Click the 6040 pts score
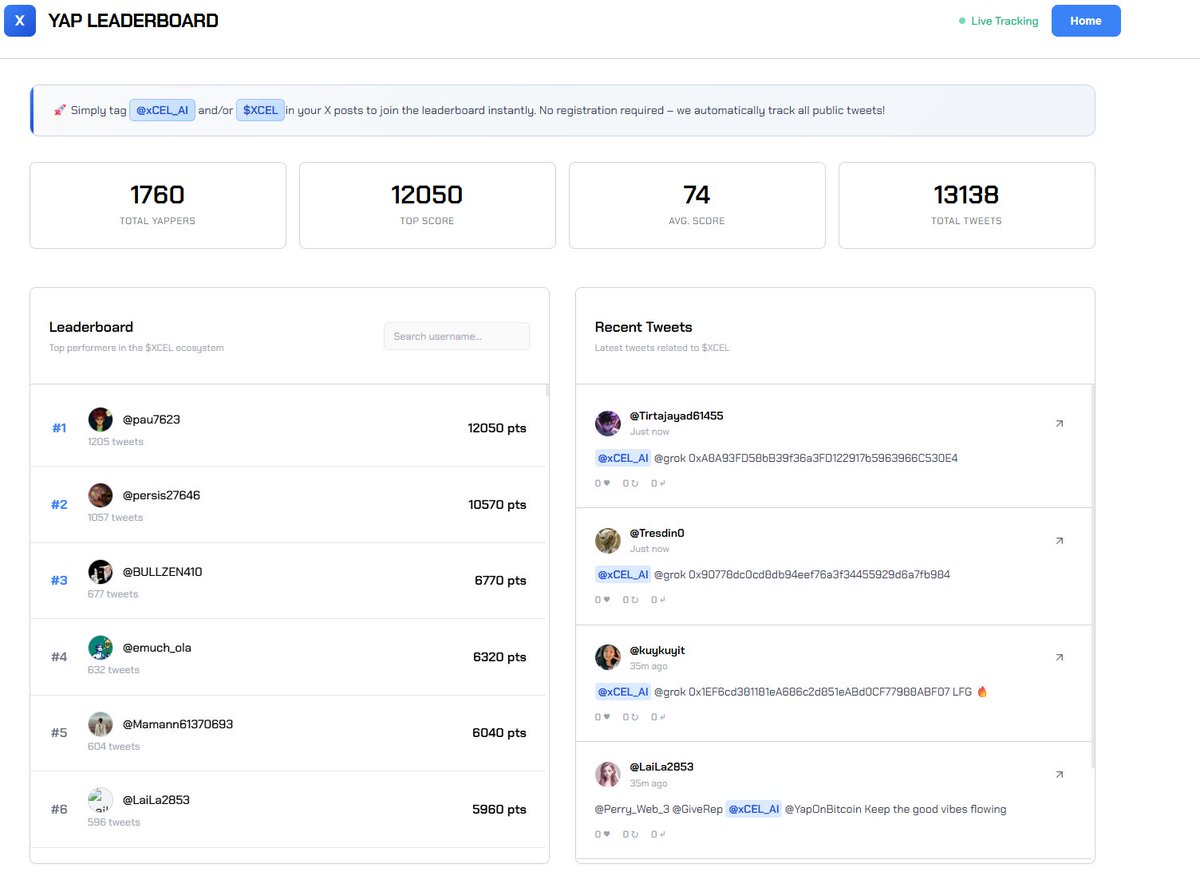 [x=499, y=733]
